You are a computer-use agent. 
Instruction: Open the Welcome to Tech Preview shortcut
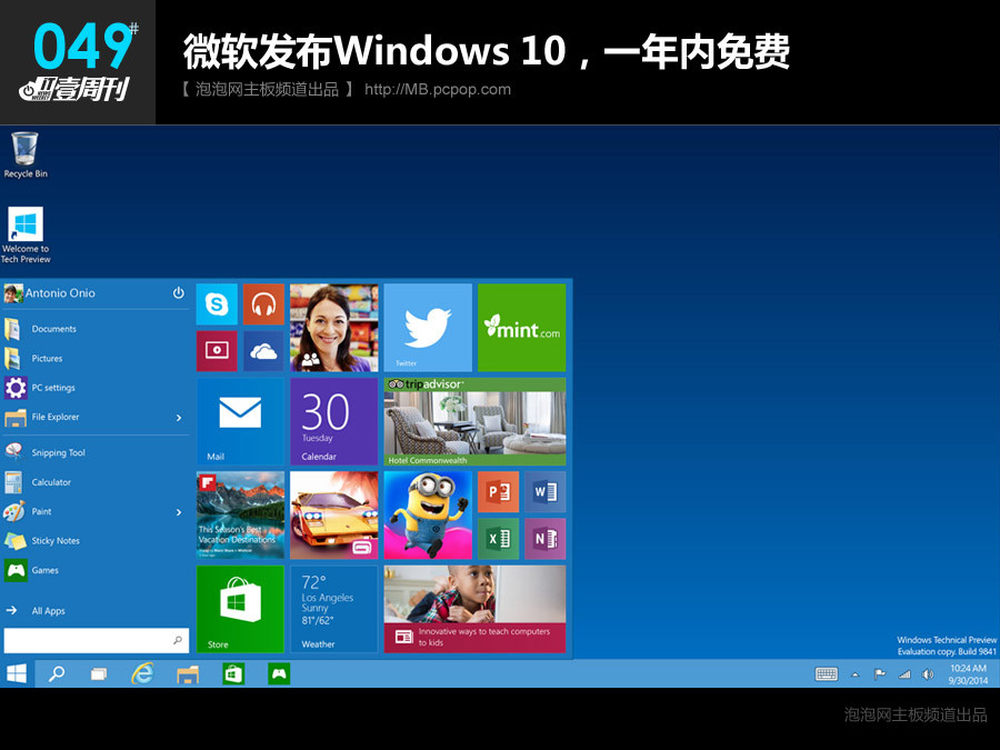click(x=26, y=235)
